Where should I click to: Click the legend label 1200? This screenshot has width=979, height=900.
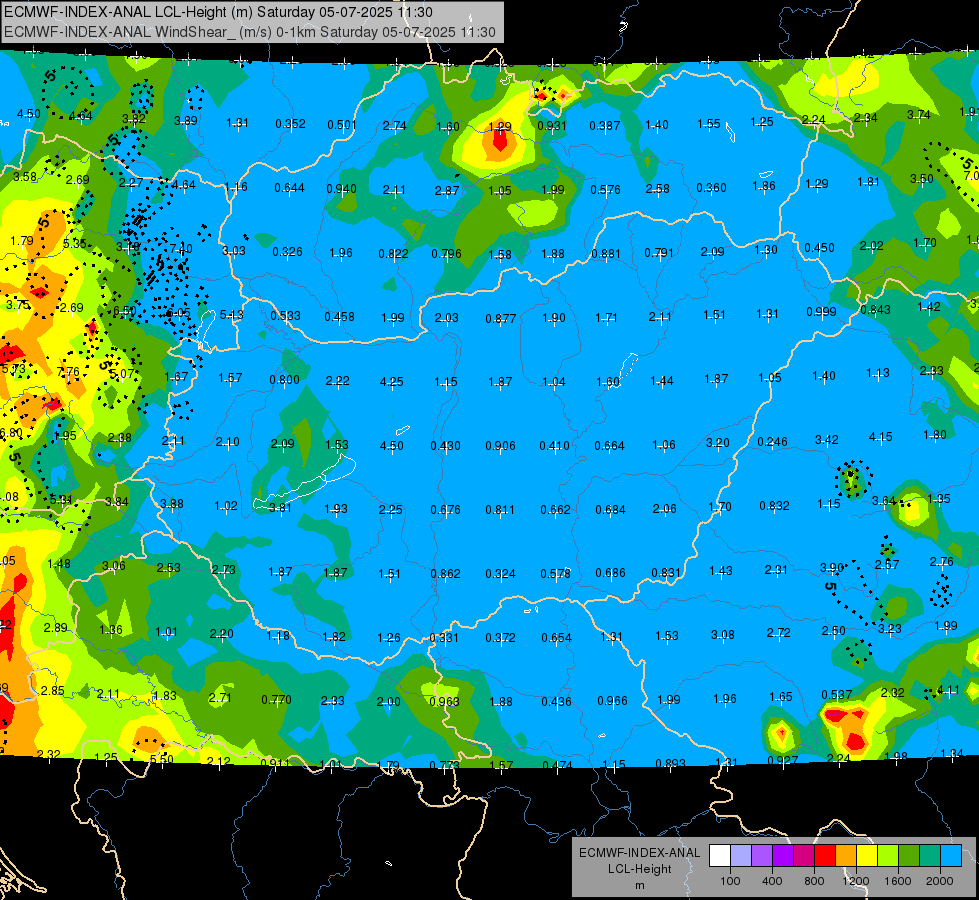(x=856, y=881)
